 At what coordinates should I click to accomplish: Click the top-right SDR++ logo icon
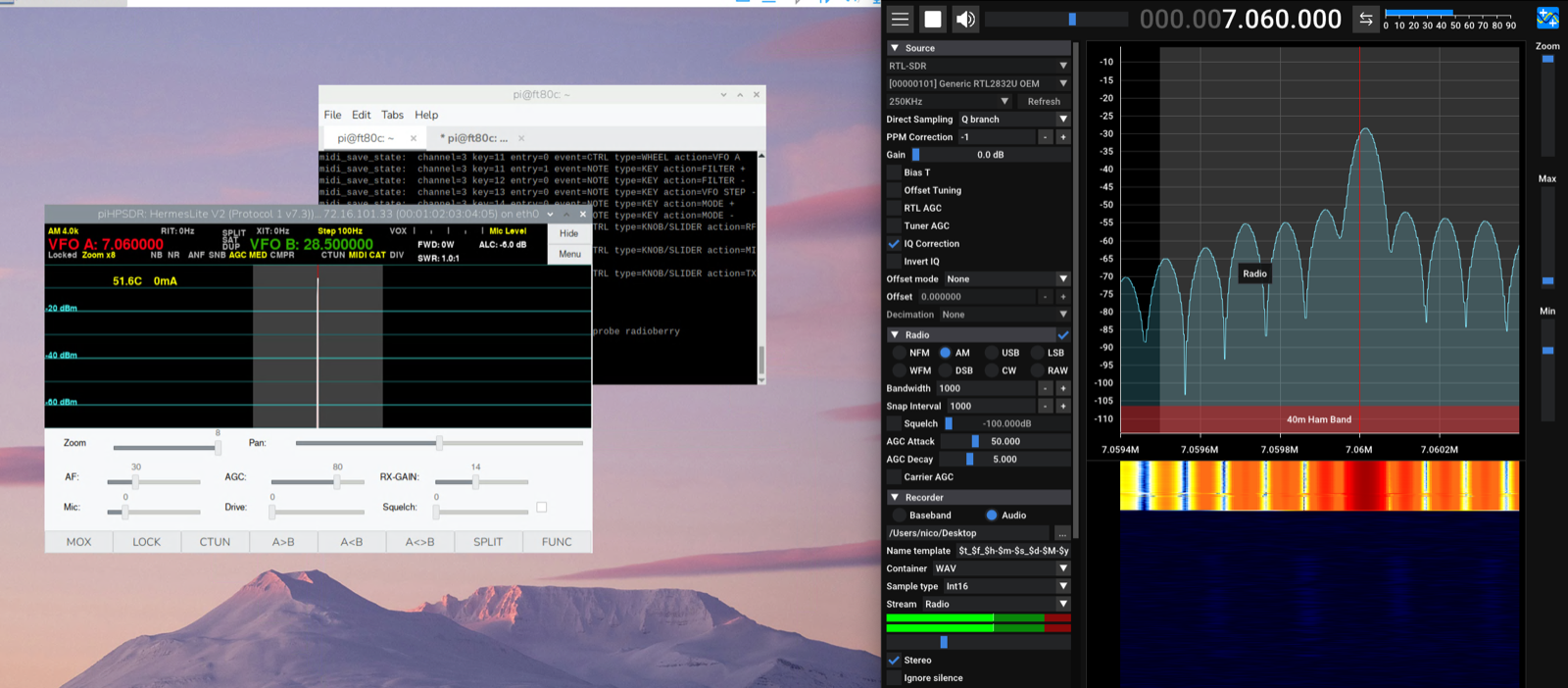[x=1547, y=18]
